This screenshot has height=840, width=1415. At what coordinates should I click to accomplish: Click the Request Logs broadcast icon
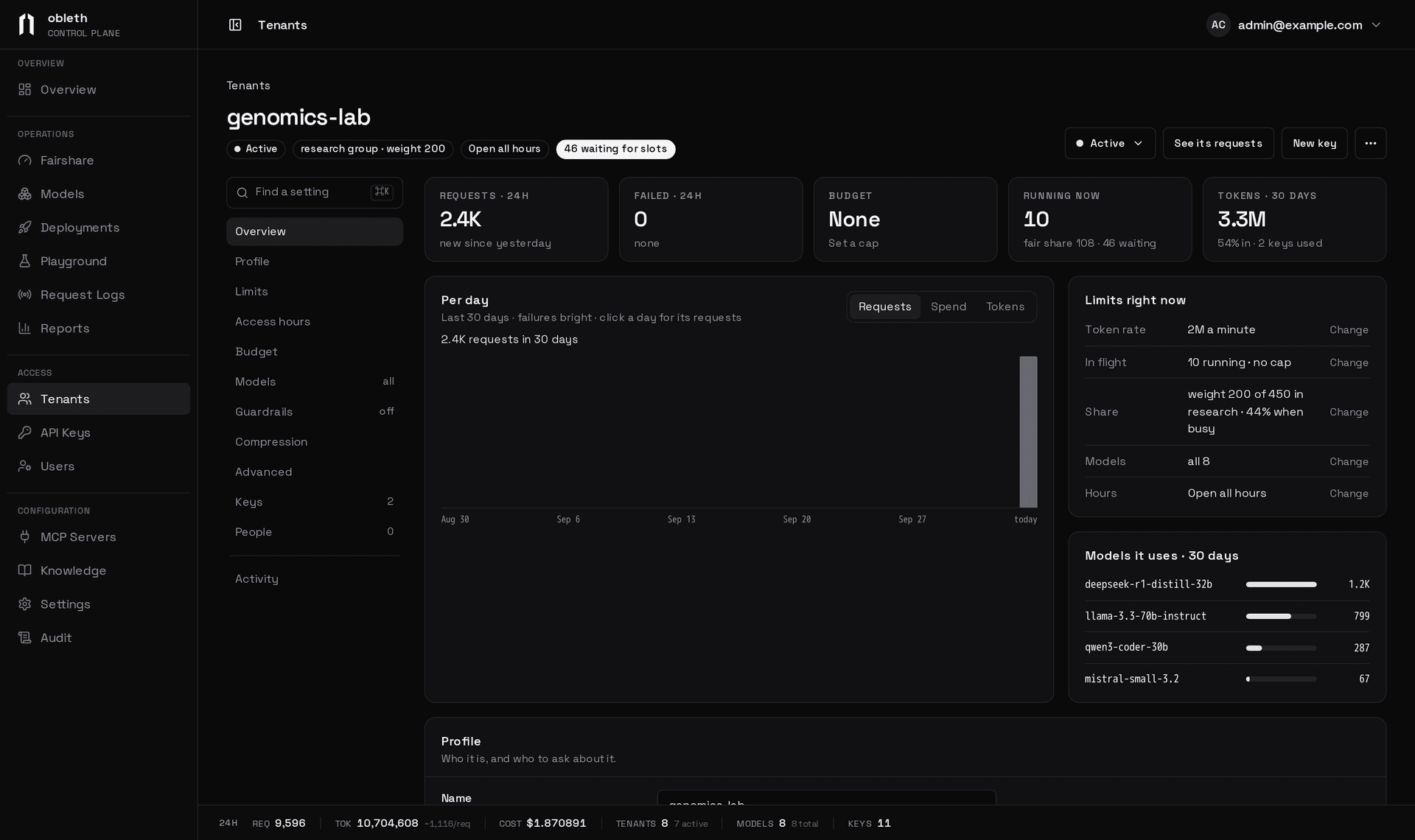coord(25,295)
